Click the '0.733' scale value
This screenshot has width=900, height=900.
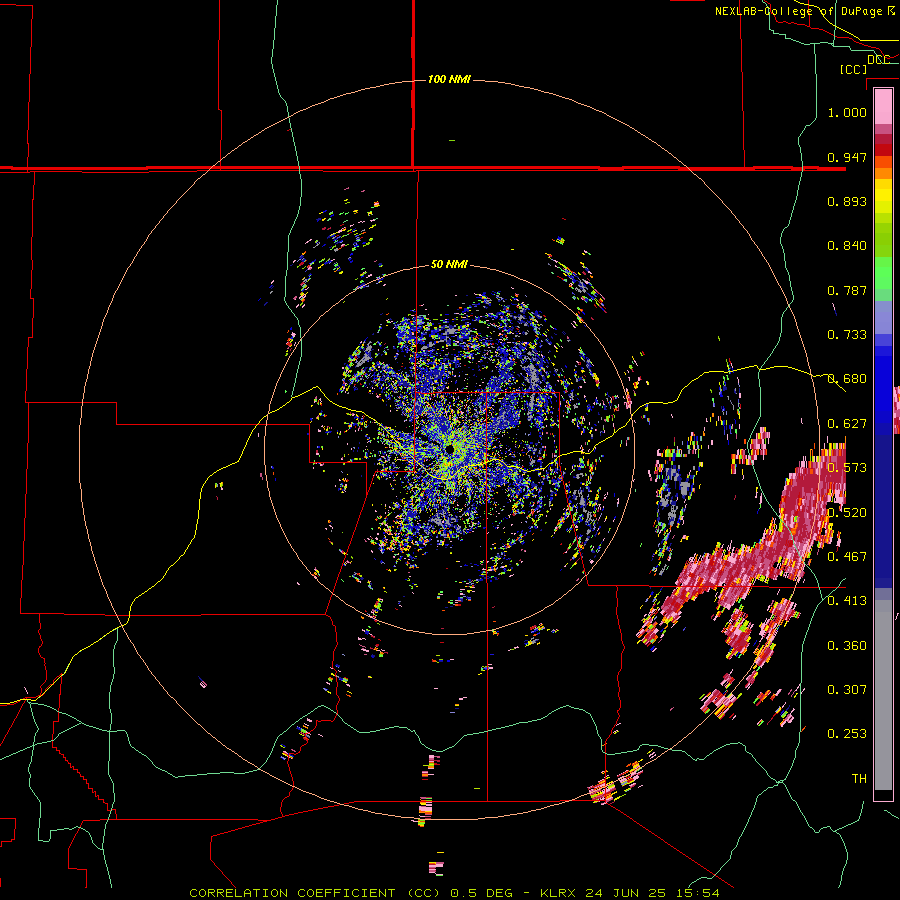pyautogui.click(x=847, y=335)
